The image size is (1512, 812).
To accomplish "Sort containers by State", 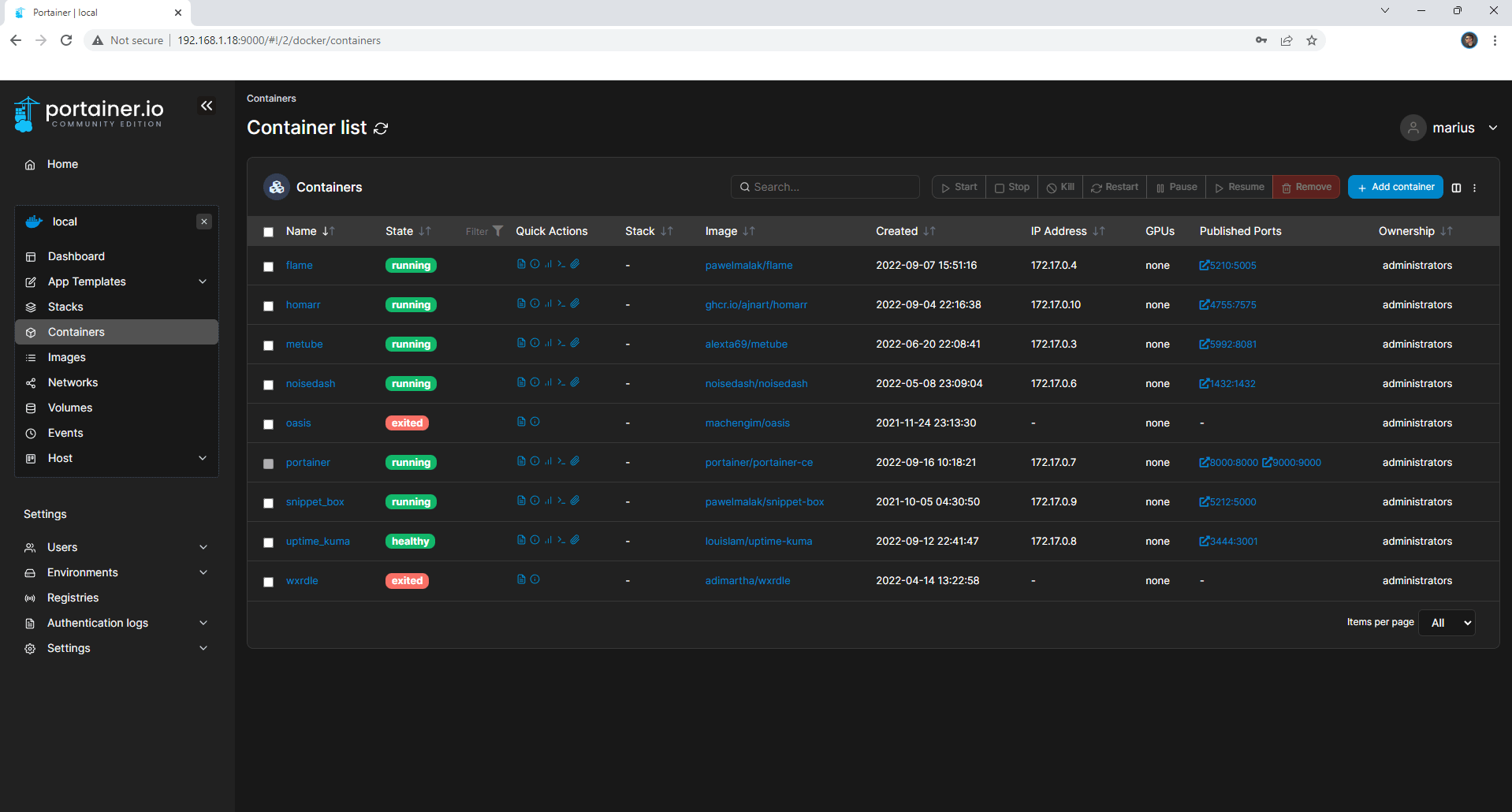I will [x=408, y=231].
